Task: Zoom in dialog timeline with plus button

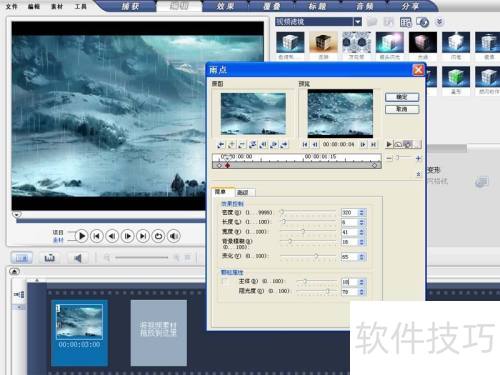Action: point(418,158)
